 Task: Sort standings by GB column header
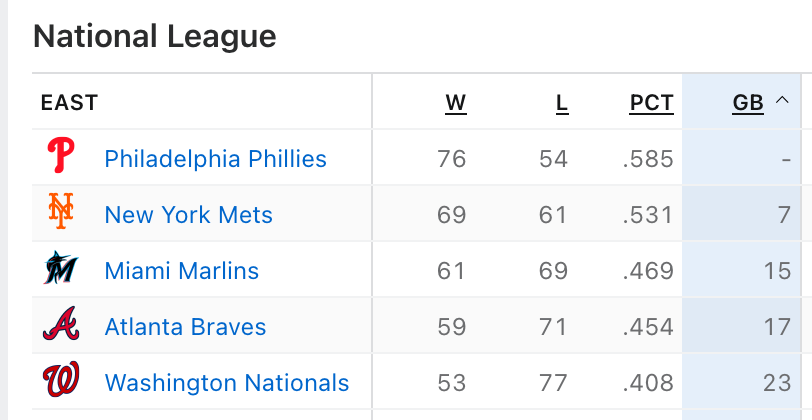point(748,103)
